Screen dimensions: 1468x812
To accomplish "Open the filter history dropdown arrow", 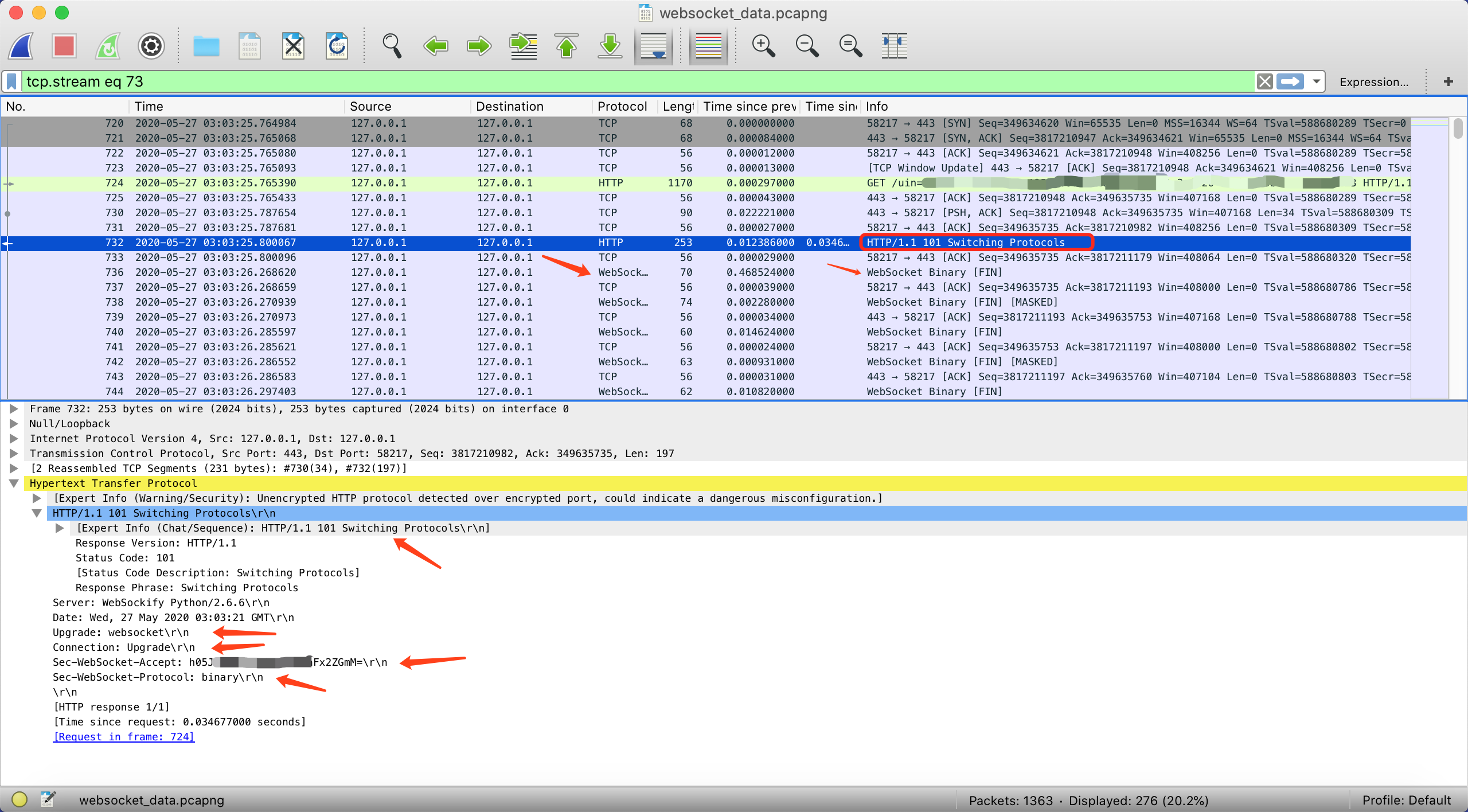I will (x=1317, y=81).
